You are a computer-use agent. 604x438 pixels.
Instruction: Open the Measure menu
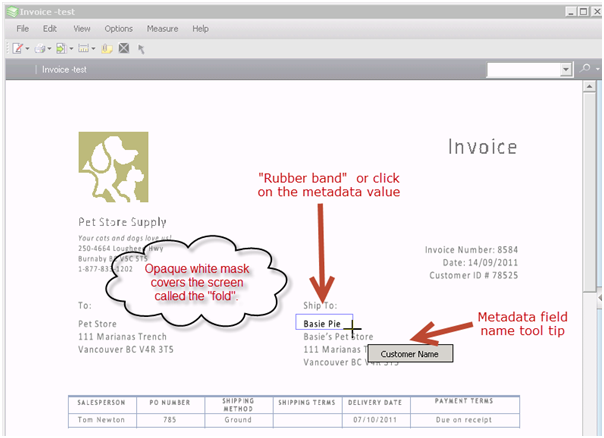coord(162,29)
